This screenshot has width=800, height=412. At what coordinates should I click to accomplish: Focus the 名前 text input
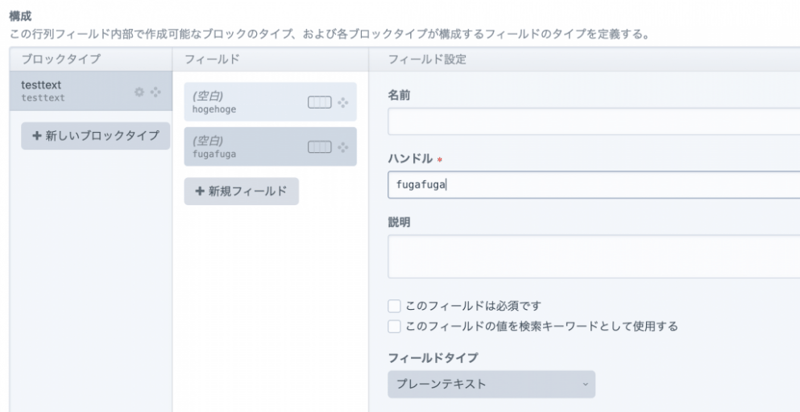coord(592,122)
